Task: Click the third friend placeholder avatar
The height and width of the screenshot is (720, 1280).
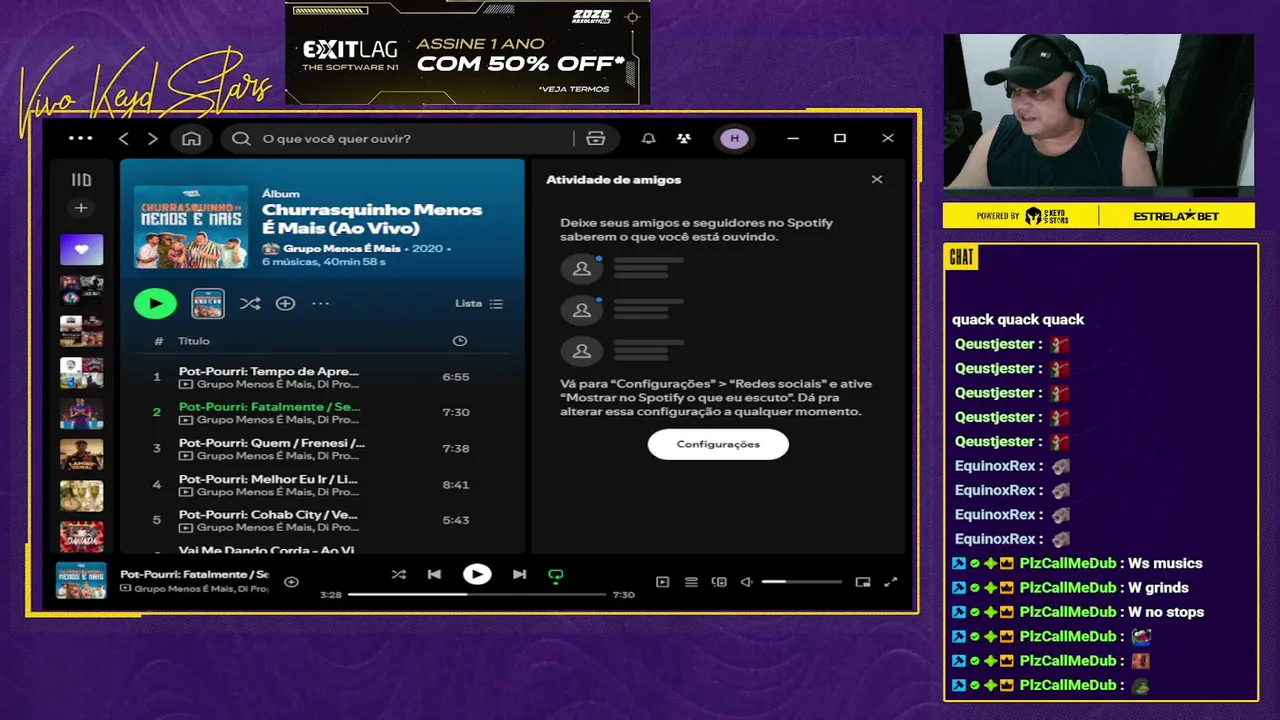Action: 581,352
